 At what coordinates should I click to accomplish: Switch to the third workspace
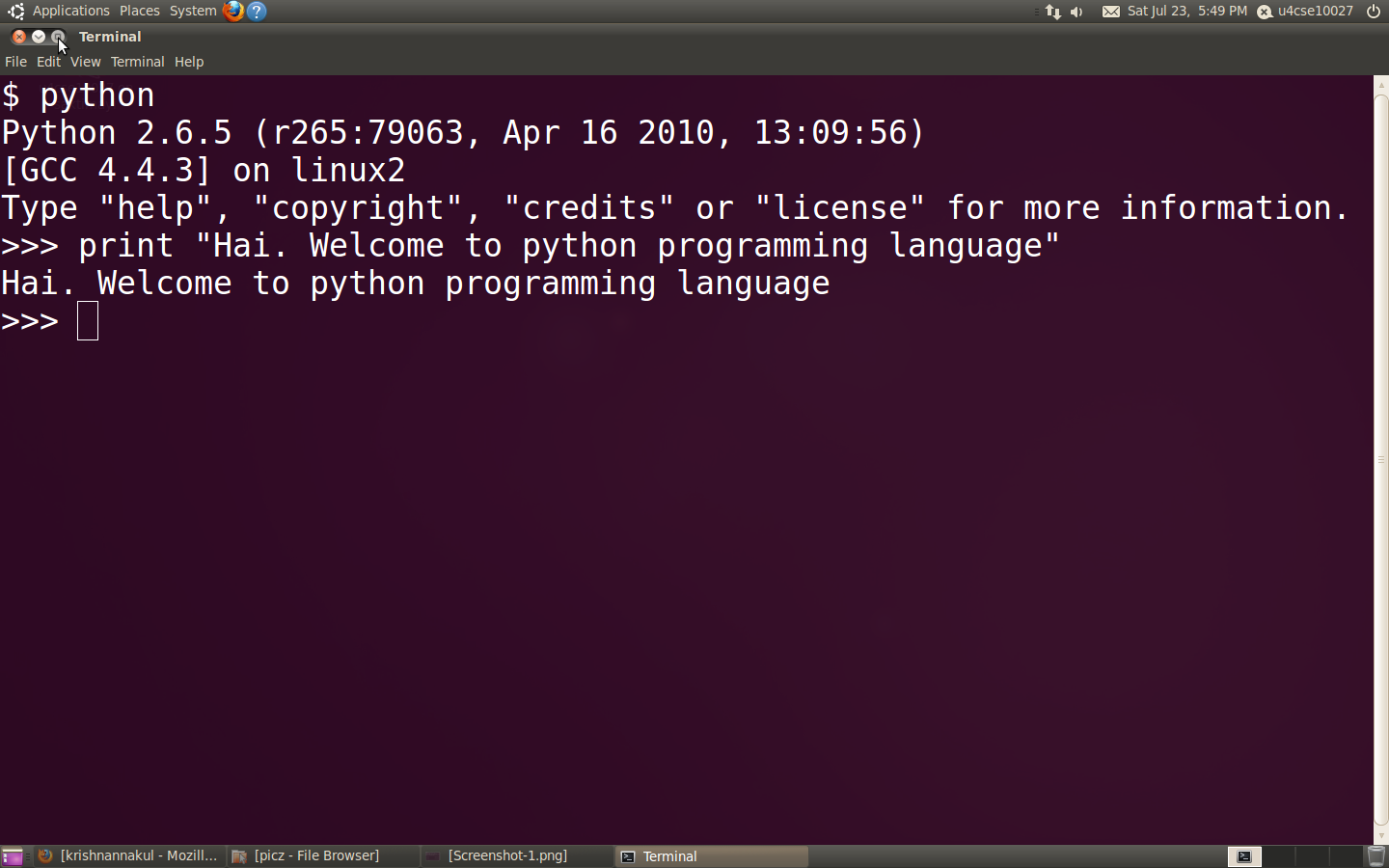[1312, 856]
